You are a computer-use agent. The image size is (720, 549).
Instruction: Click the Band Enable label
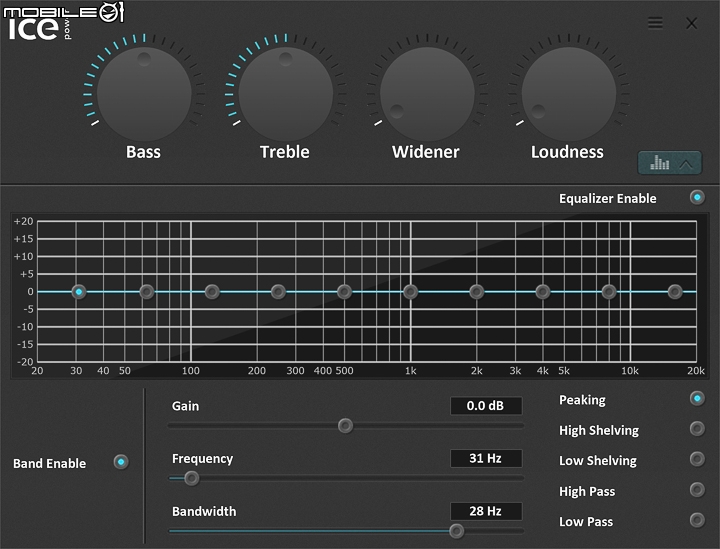[x=50, y=463]
